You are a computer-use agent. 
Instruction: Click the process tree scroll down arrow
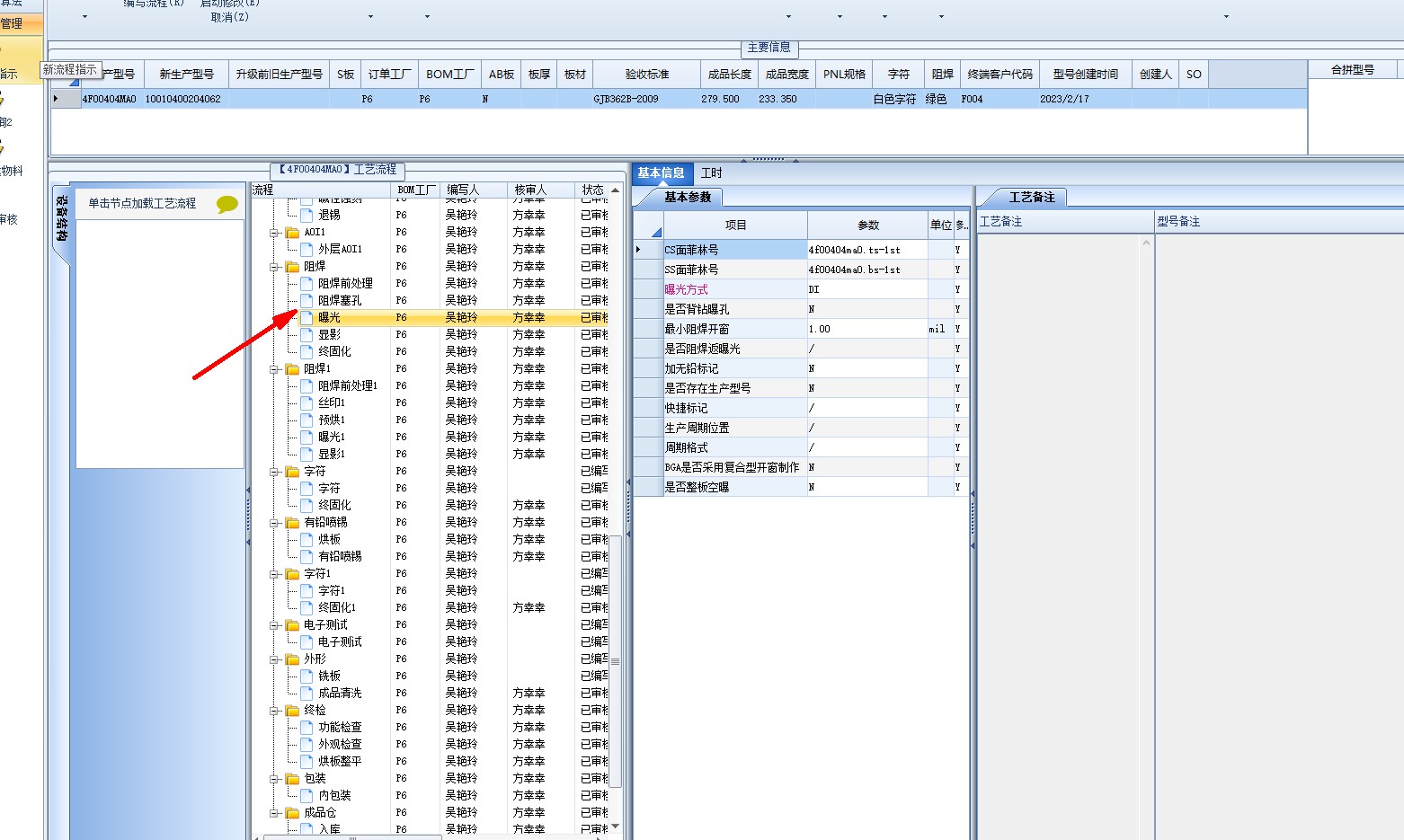point(616,827)
